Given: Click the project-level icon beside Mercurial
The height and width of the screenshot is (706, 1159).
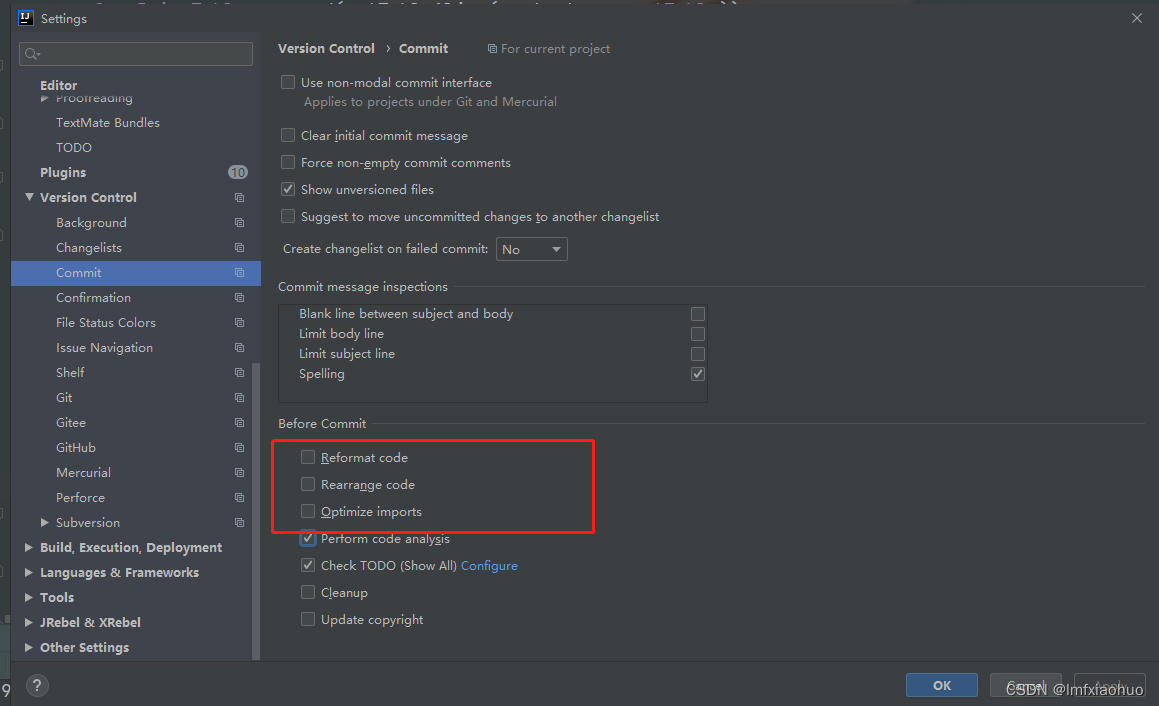Looking at the screenshot, I should click(x=239, y=473).
